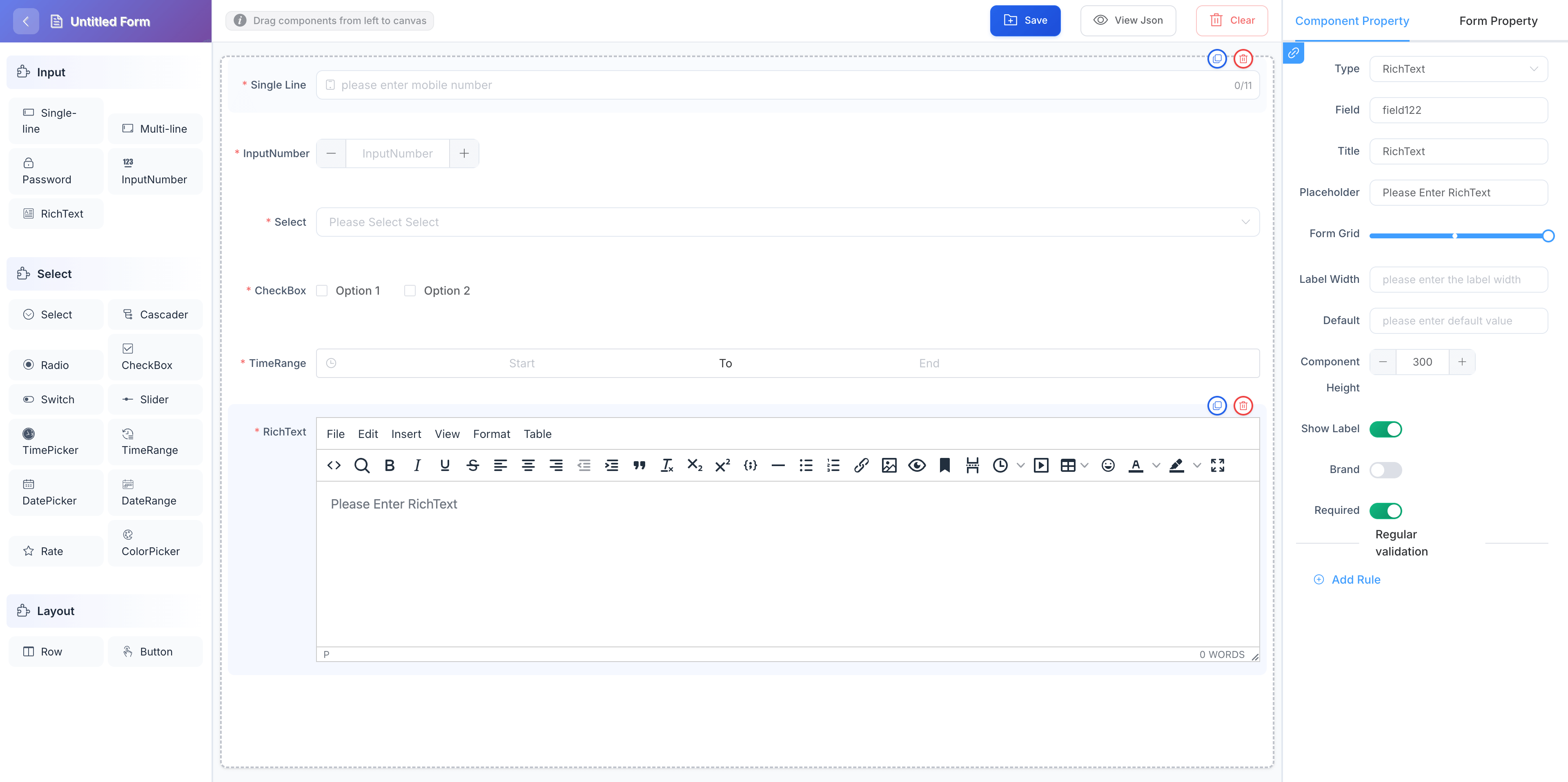The image size is (1568, 782).
Task: Toggle the Show Label switch
Action: coord(1385,429)
